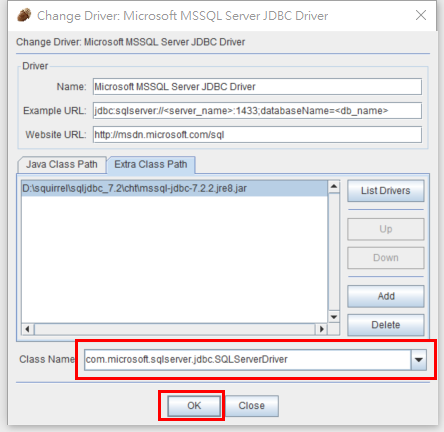Viewport: 444px width, 432px height.
Task: Add a new jar file with Add
Action: click(x=386, y=296)
